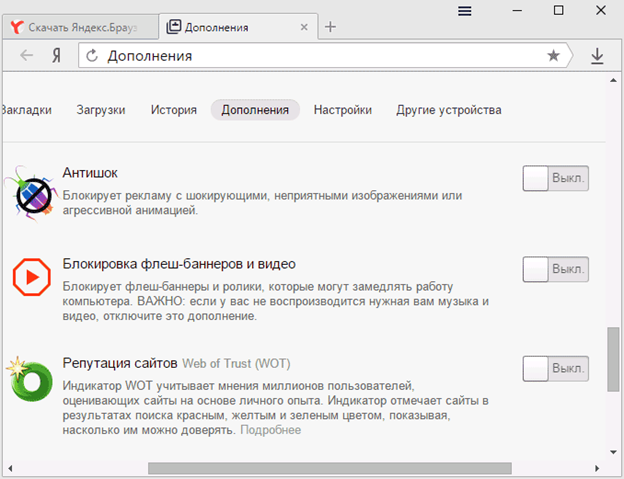
Task: Switch to the Скачать Яндекс.Браузер tab
Action: pos(80,27)
